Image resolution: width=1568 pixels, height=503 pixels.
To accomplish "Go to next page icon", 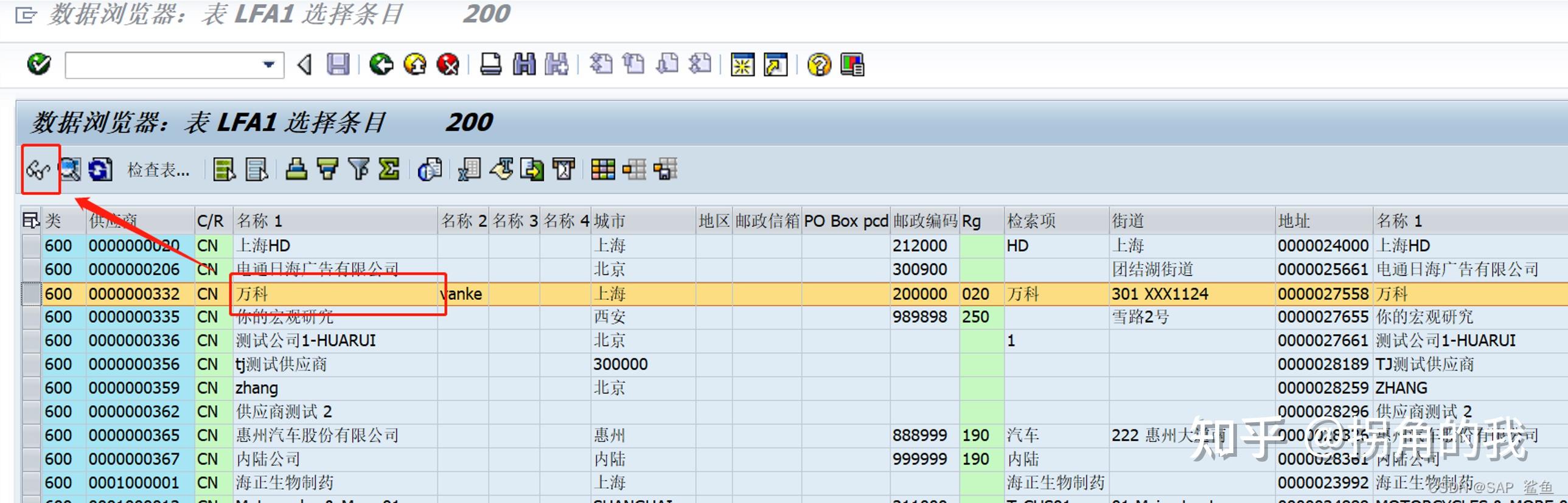I will [x=667, y=64].
